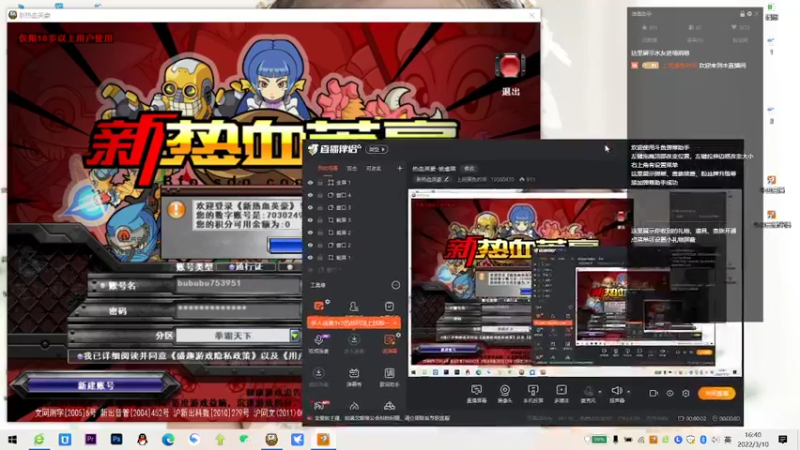Click the blue confirm button in login dialog

pos(286,245)
